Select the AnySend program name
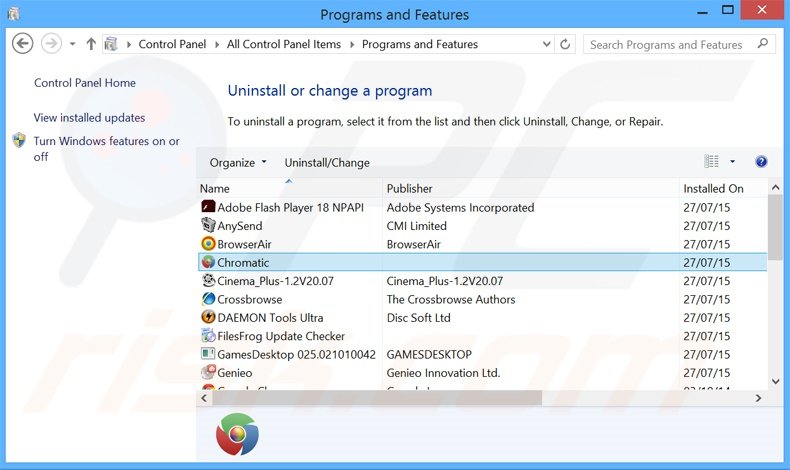 point(240,226)
